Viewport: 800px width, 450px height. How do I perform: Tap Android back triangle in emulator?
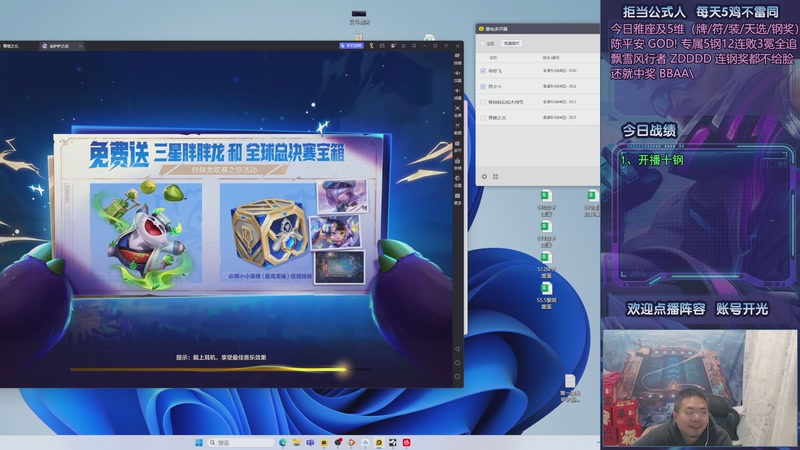tap(457, 349)
